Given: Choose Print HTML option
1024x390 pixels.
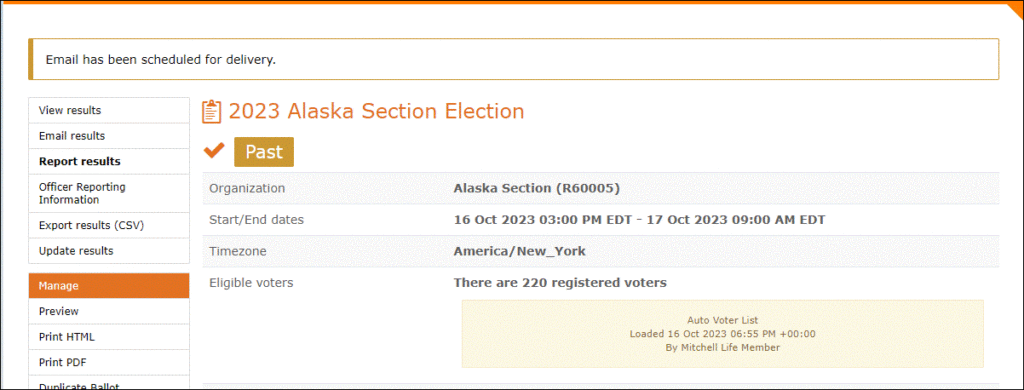Looking at the screenshot, I should (x=109, y=337).
